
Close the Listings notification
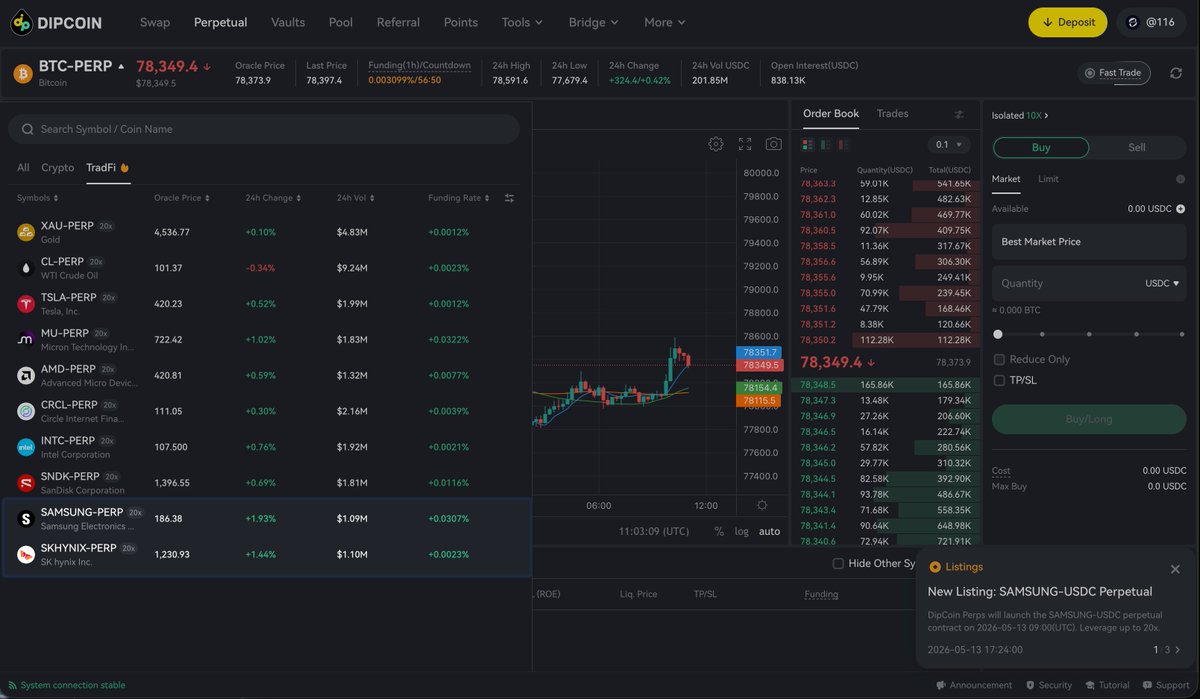pyautogui.click(x=1176, y=568)
